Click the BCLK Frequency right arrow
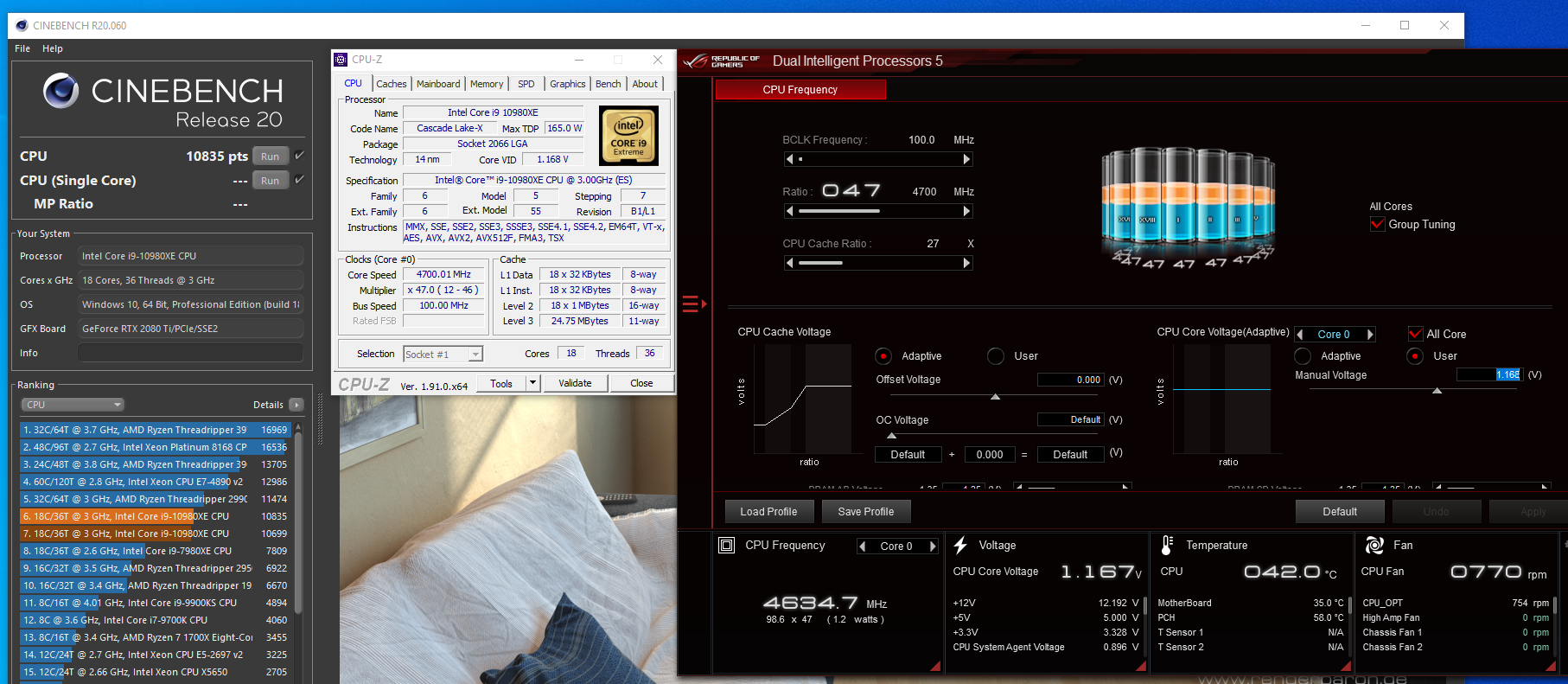 tap(966, 159)
